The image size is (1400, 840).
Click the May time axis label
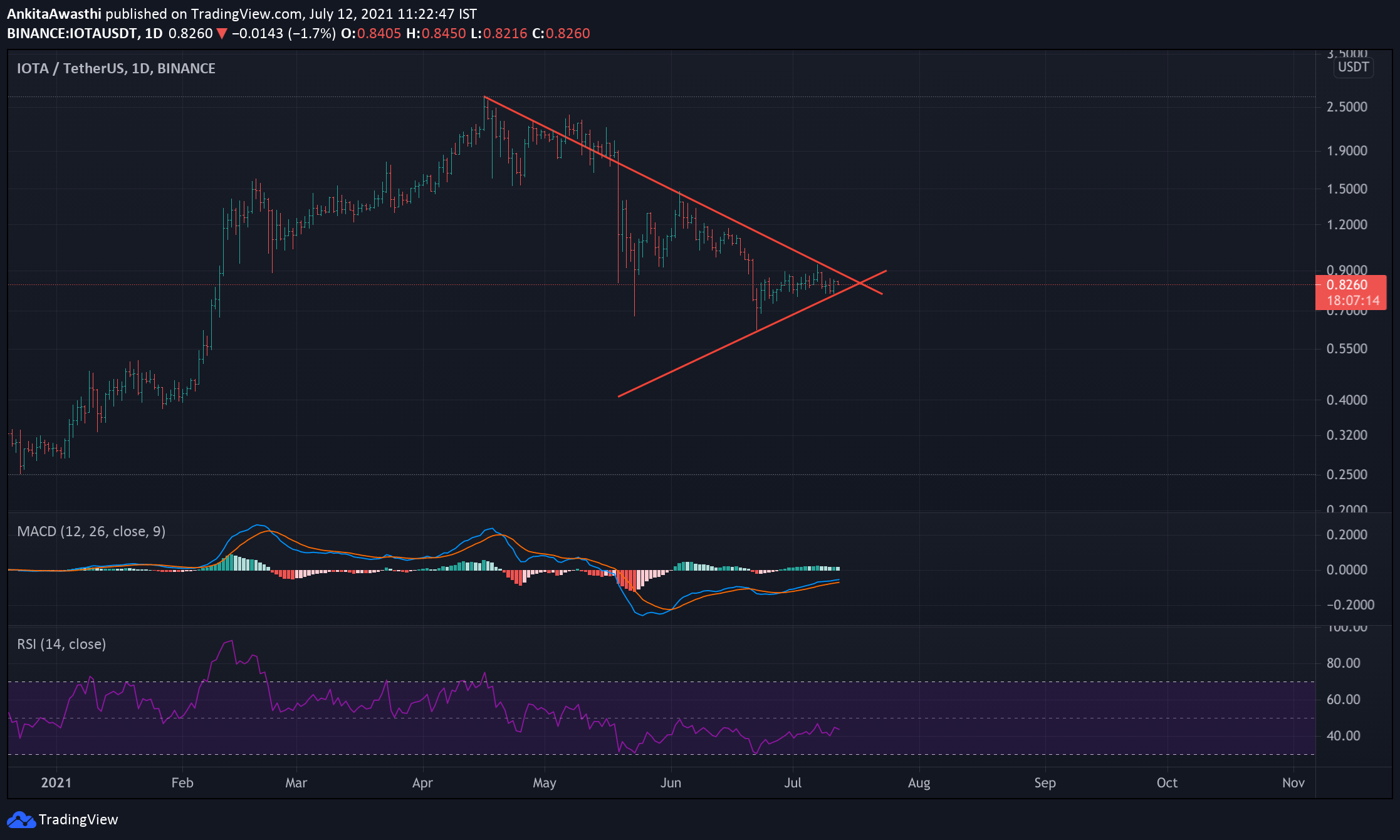545,782
